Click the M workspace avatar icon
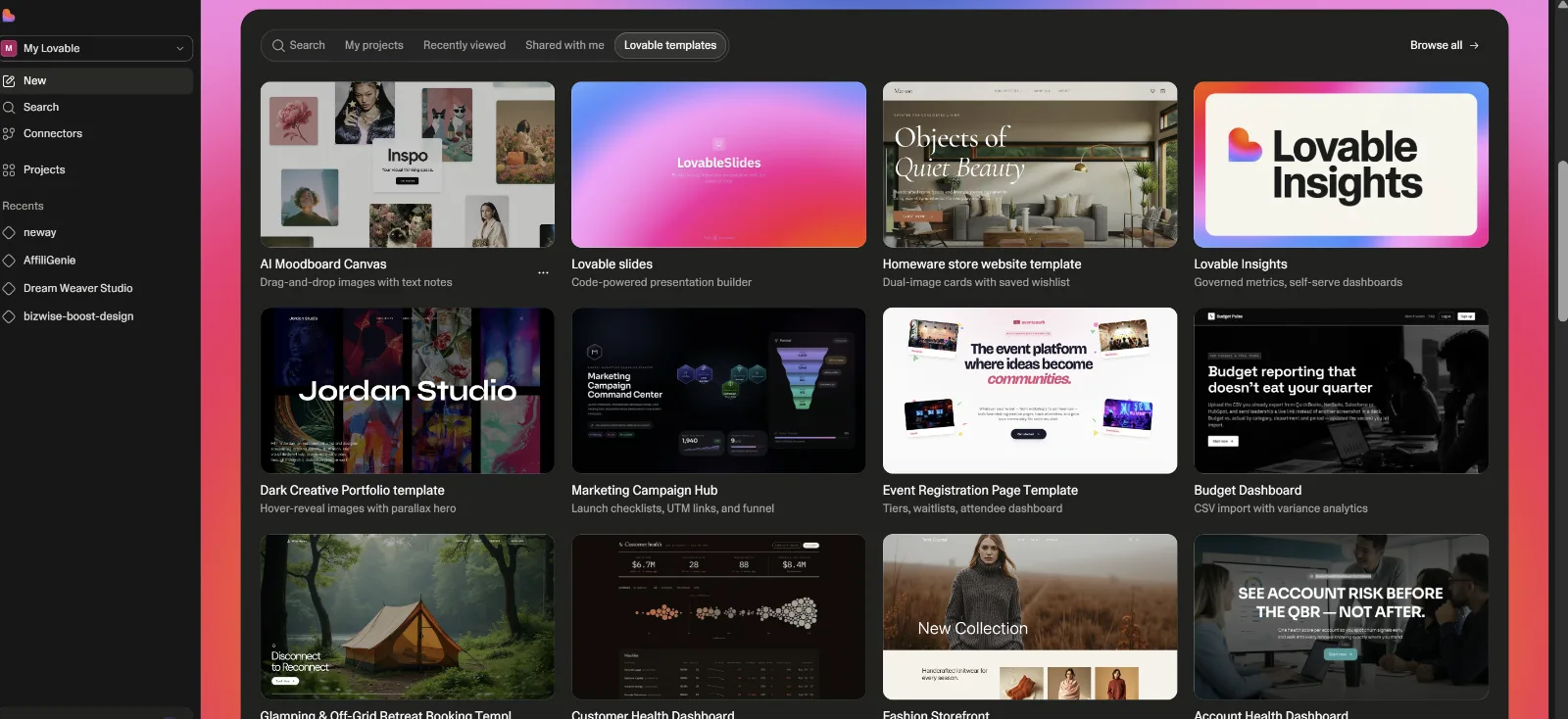The width and height of the screenshot is (1568, 719). click(9, 48)
